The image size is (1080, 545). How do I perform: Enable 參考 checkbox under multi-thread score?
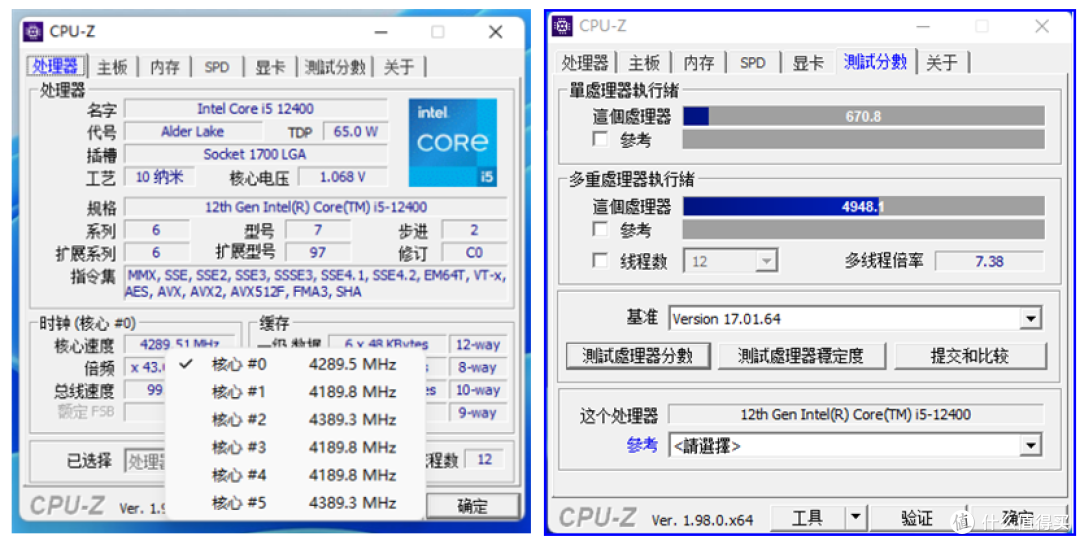[x=600, y=230]
